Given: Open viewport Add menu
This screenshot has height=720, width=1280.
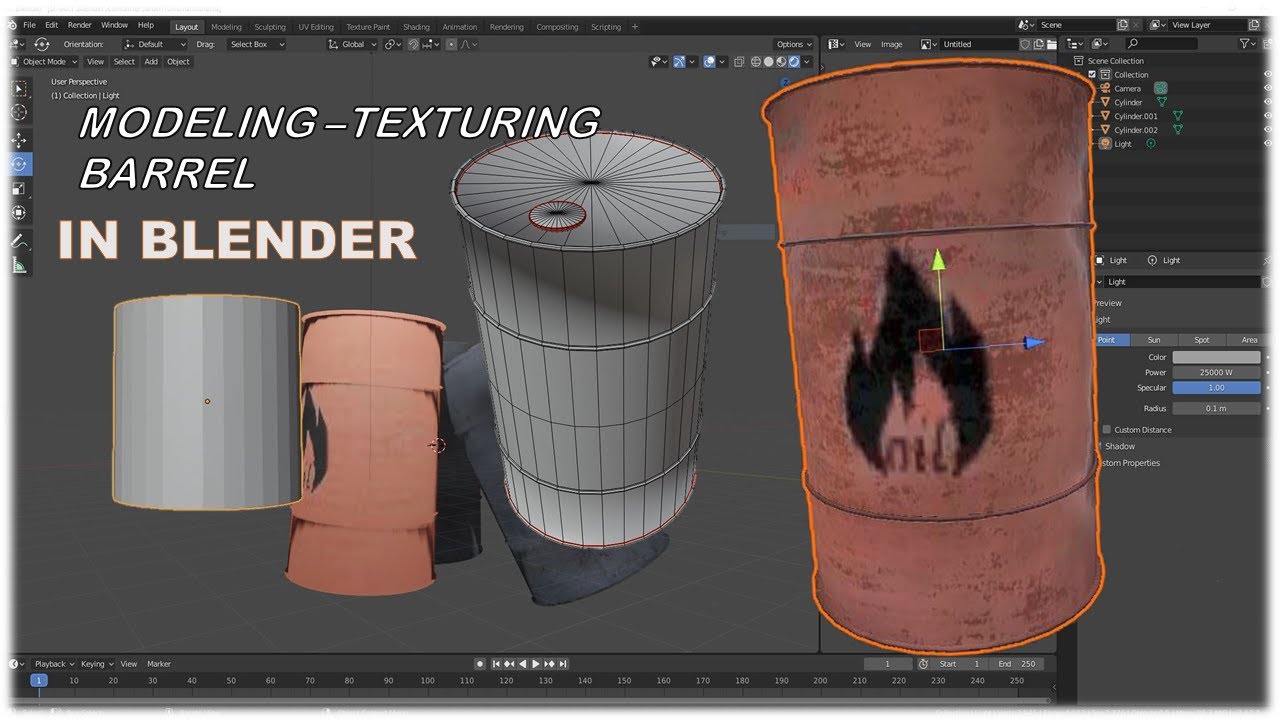Looking at the screenshot, I should [151, 62].
